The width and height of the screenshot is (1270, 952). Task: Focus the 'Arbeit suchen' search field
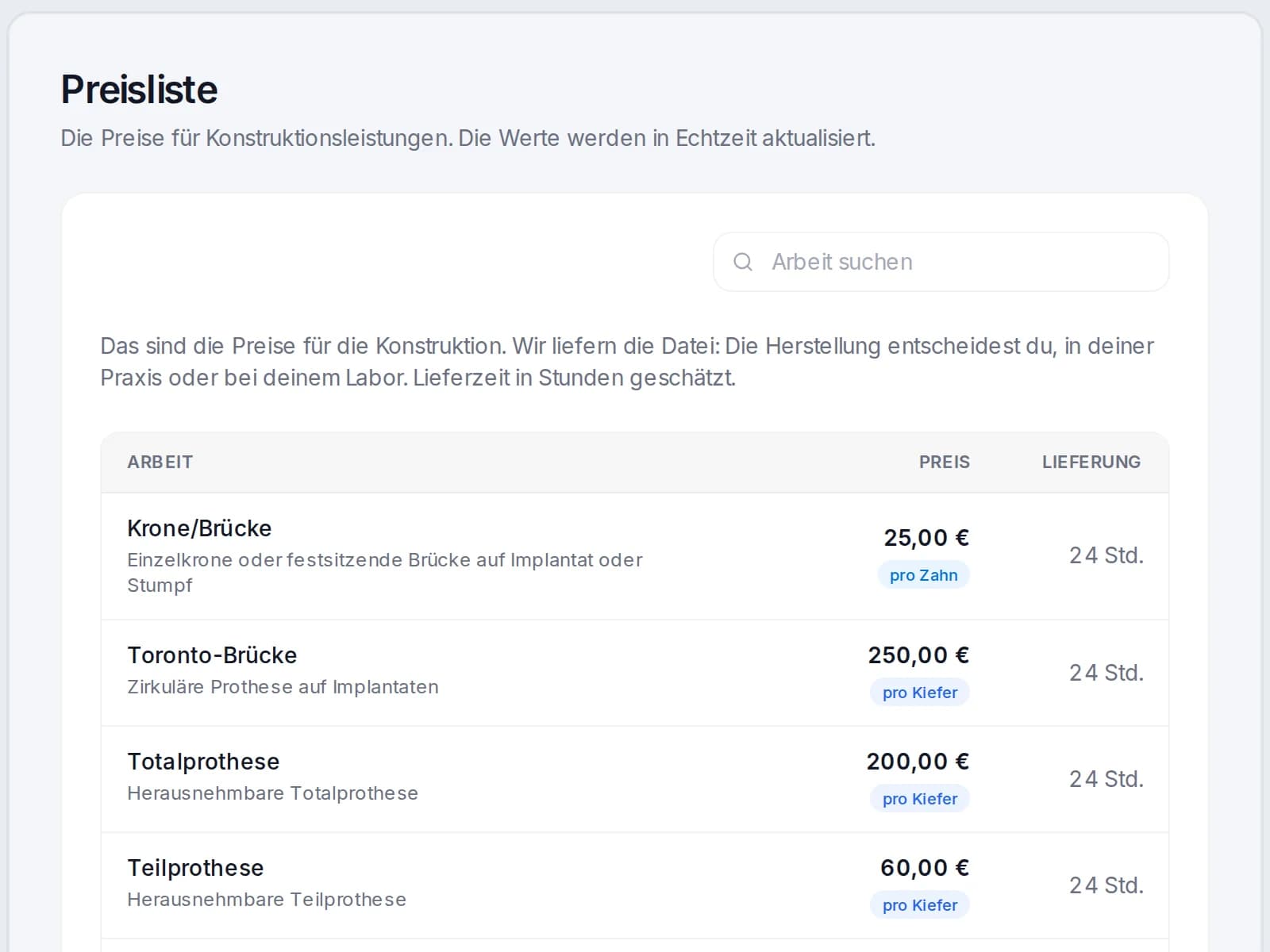coord(941,262)
